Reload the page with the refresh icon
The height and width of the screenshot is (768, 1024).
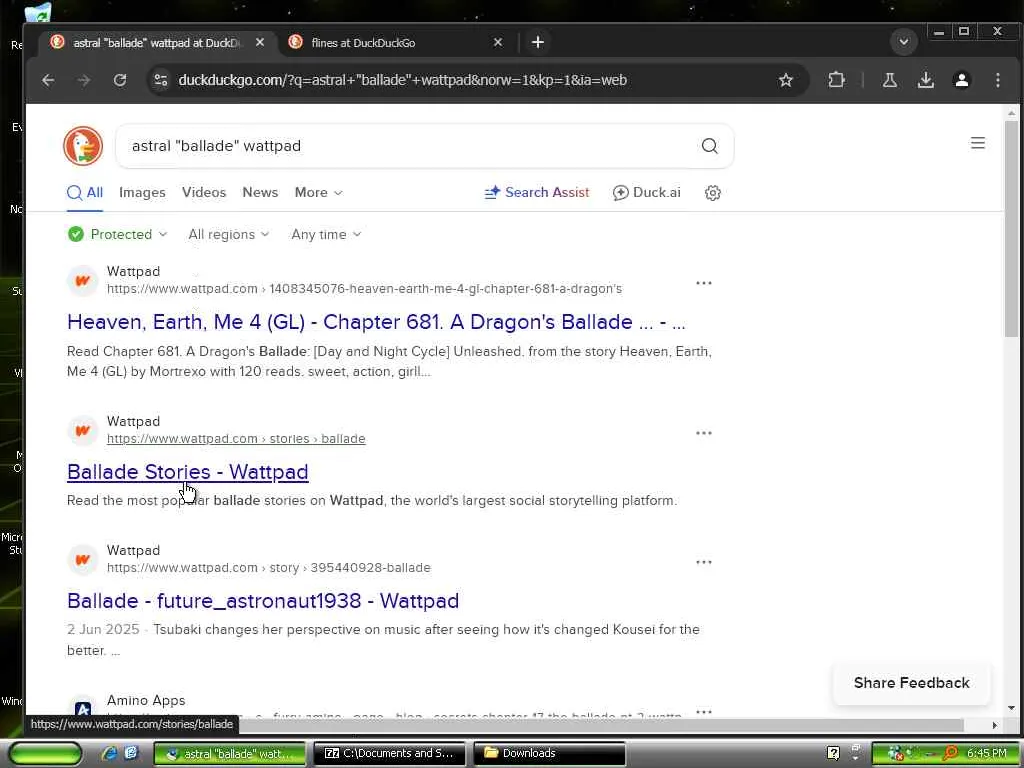point(120,80)
